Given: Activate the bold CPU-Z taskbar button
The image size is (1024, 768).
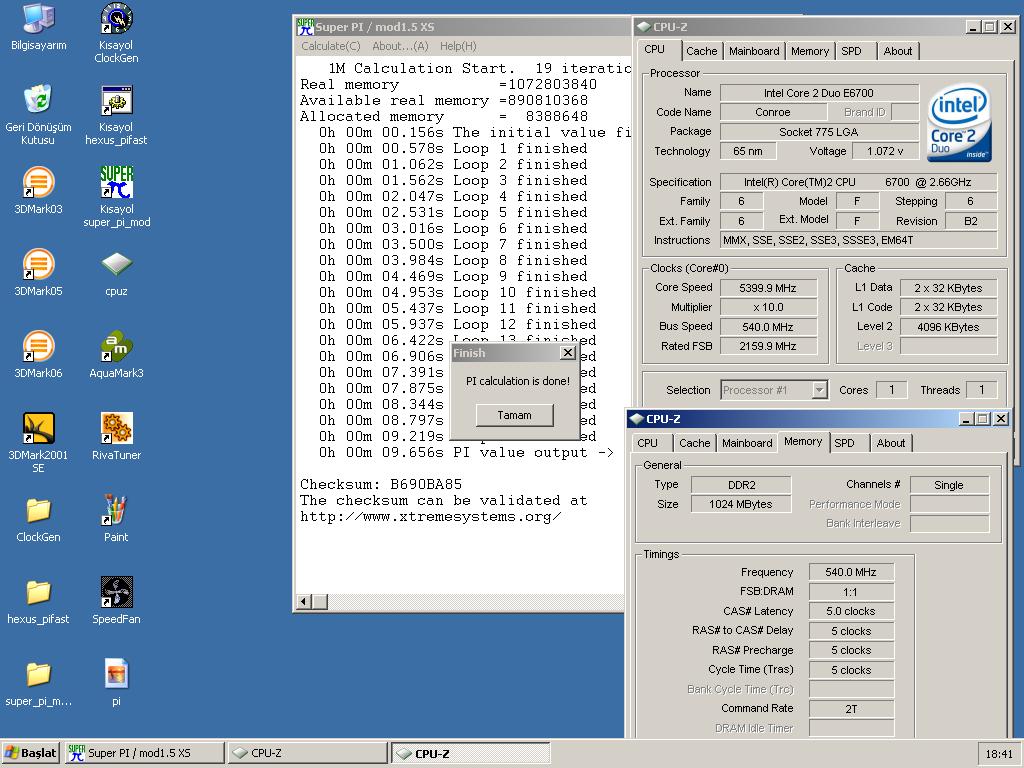Looking at the screenshot, I should tap(470, 753).
